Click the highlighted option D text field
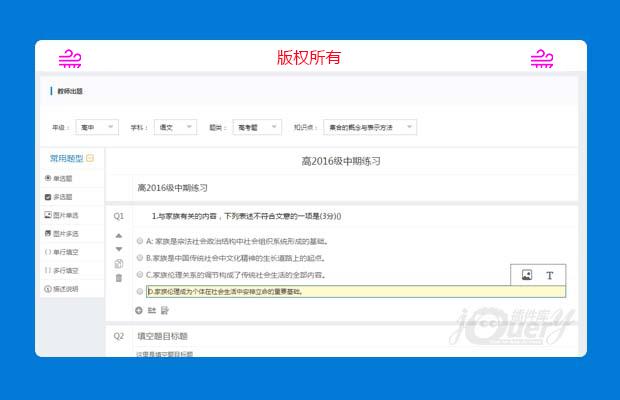620x400 pixels. click(x=356, y=292)
